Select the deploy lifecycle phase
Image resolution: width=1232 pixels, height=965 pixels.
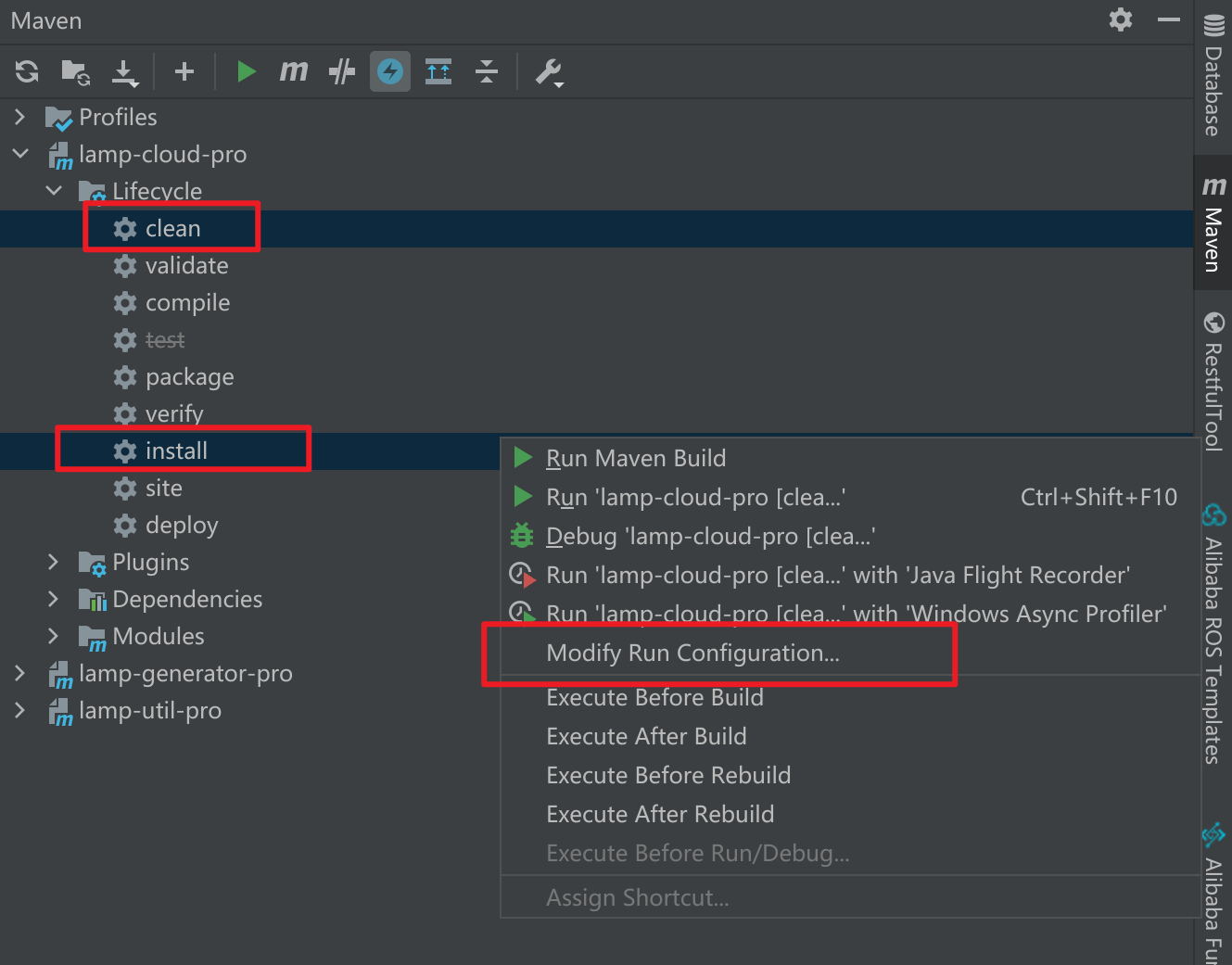182,526
